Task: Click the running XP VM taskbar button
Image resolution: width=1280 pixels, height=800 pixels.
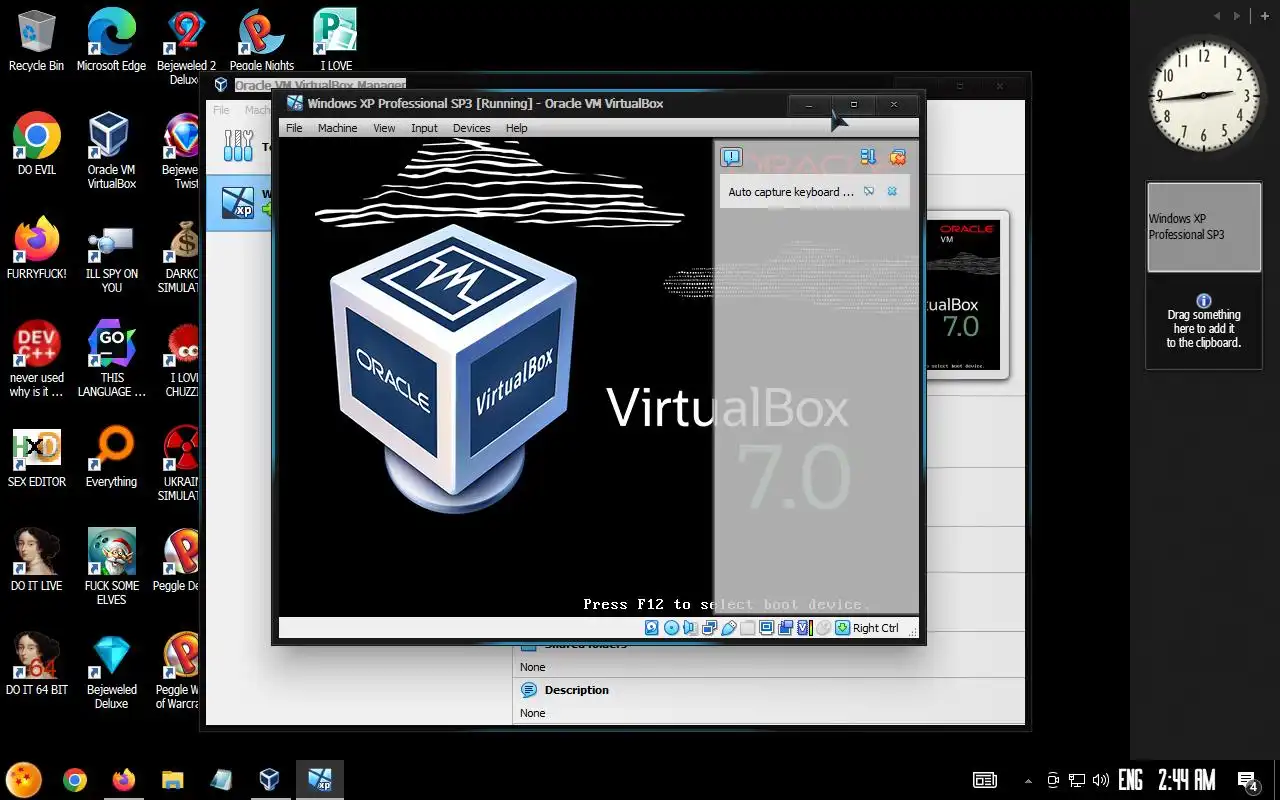Action: 319,780
